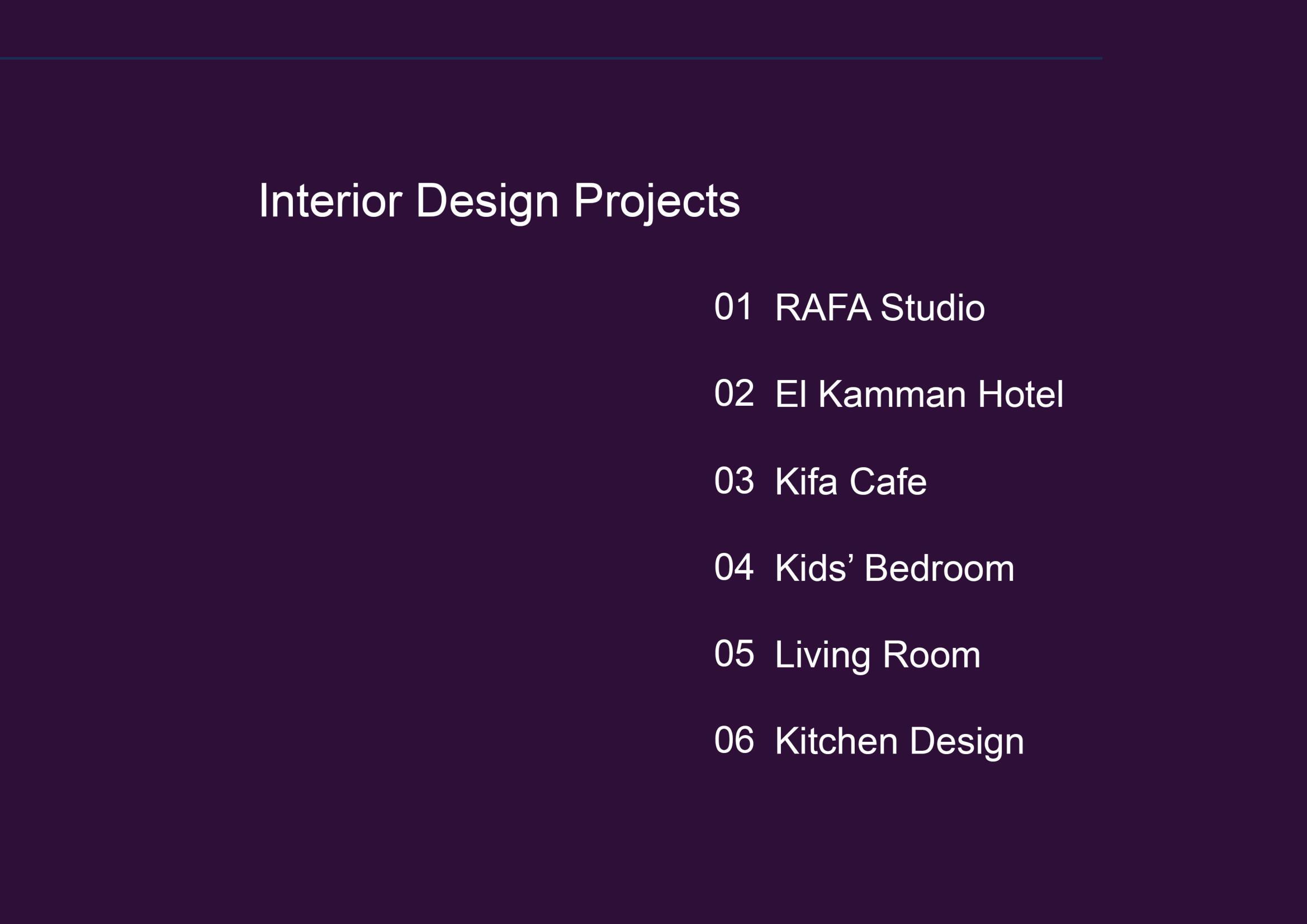Click the thin horizontal line at top
The width and height of the screenshot is (1307, 924).
[x=551, y=58]
